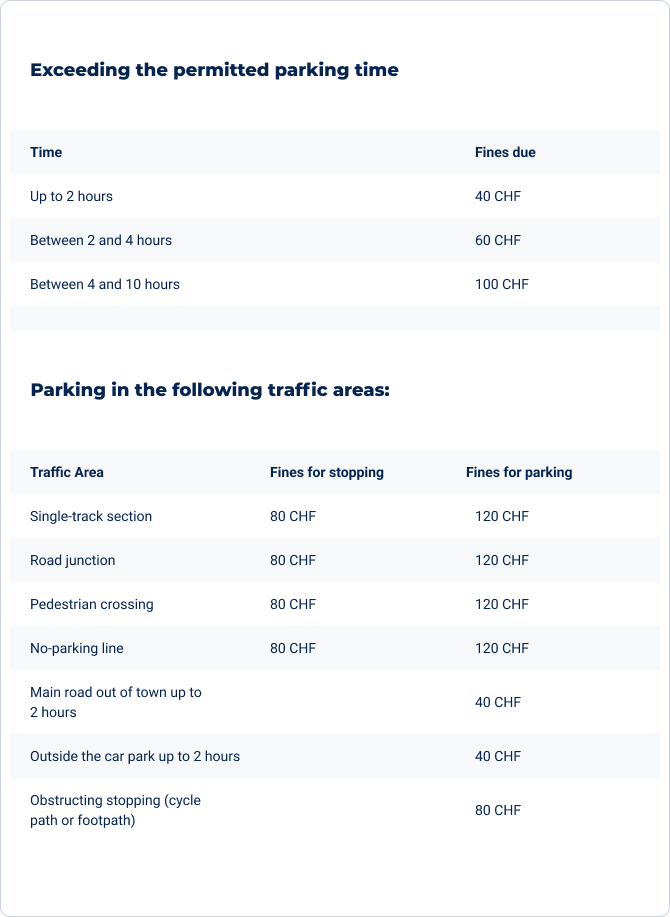Click the Road junction stopping fine 80 CHF
The image size is (670, 917).
(x=293, y=560)
